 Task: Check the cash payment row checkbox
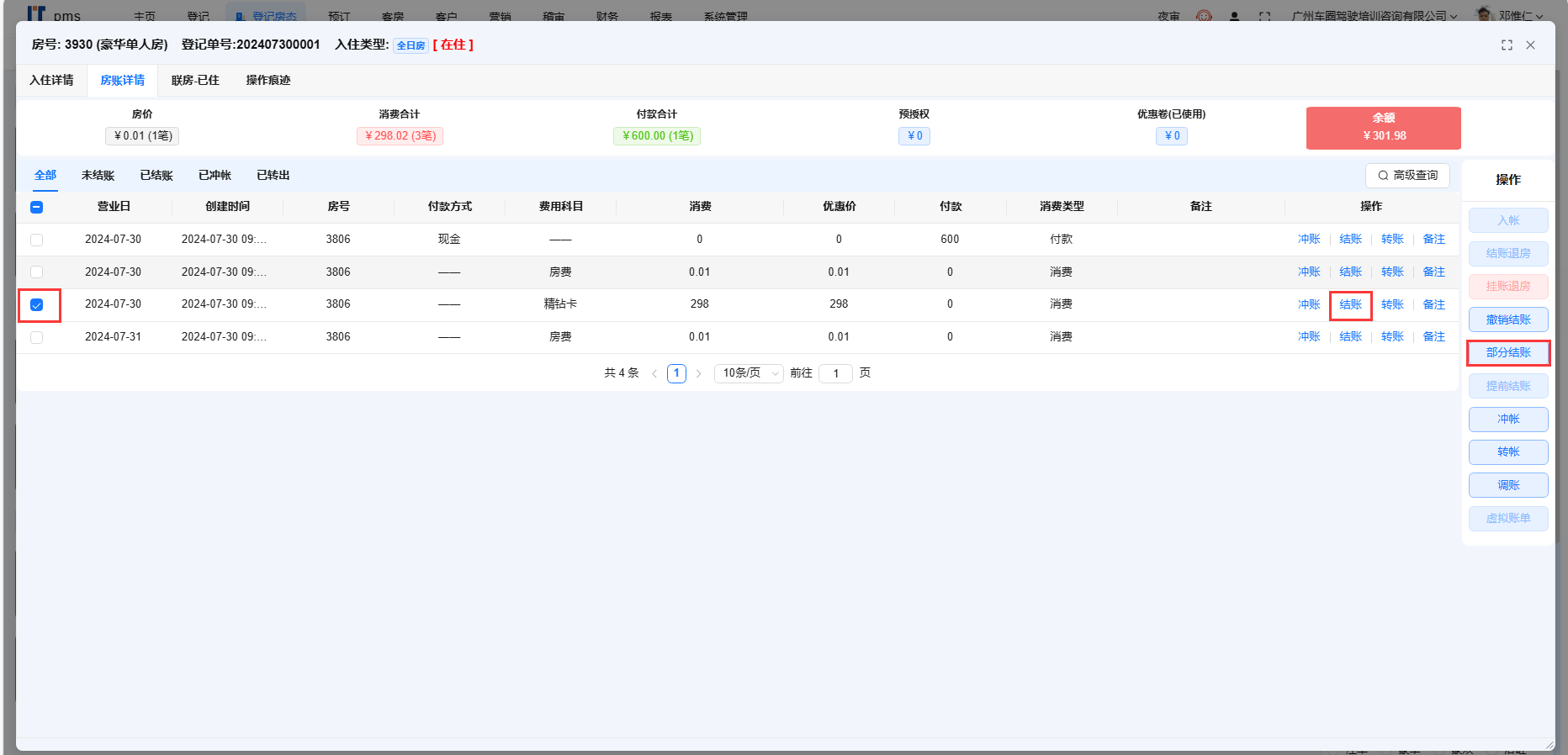pyautogui.click(x=36, y=240)
